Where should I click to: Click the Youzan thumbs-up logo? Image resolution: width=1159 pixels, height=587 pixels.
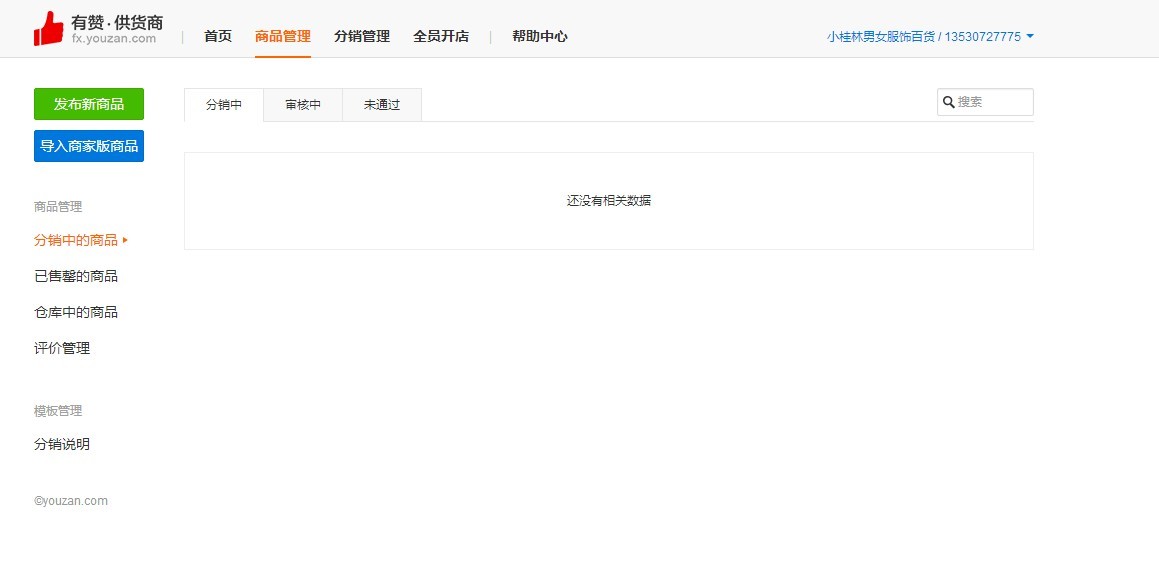point(49,28)
